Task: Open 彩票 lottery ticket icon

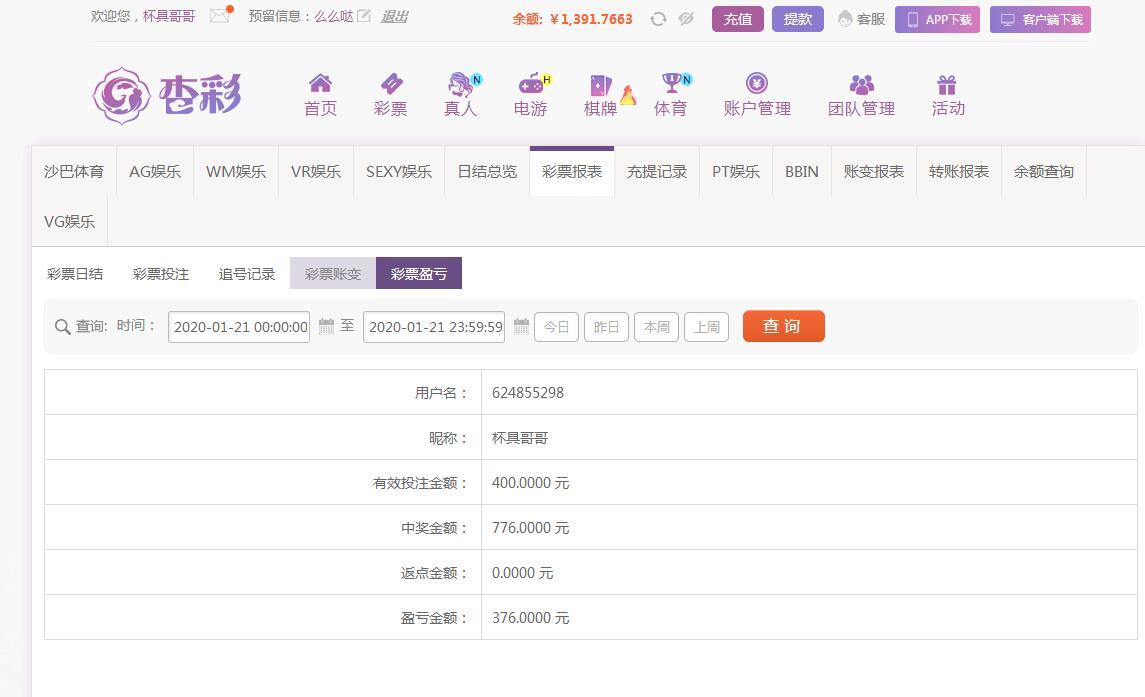Action: tap(391, 83)
